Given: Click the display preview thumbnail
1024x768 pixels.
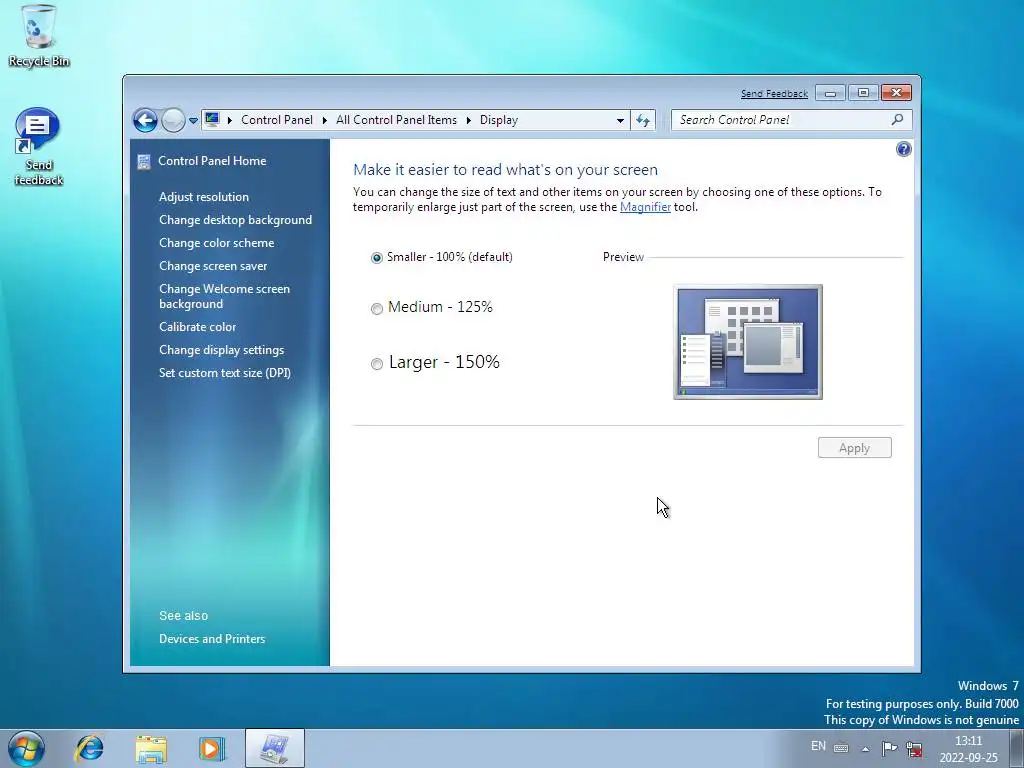Looking at the screenshot, I should (x=748, y=342).
